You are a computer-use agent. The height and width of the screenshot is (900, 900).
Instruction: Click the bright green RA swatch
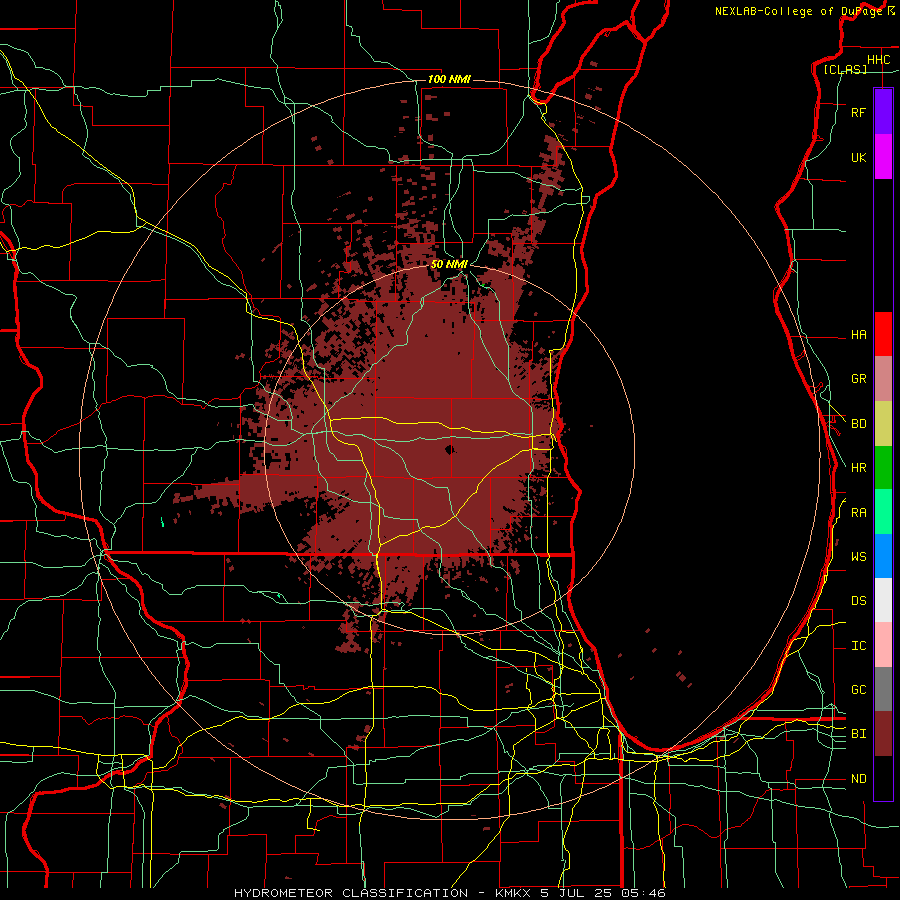pos(883,512)
